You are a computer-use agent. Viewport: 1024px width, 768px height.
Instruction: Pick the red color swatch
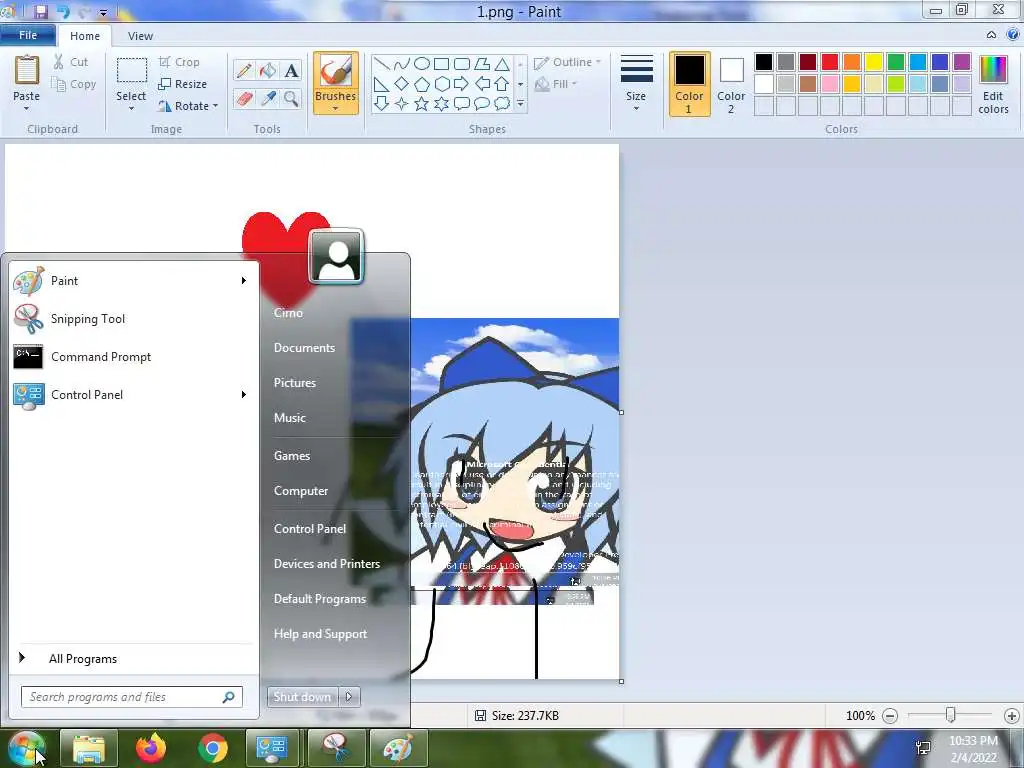[x=829, y=62]
